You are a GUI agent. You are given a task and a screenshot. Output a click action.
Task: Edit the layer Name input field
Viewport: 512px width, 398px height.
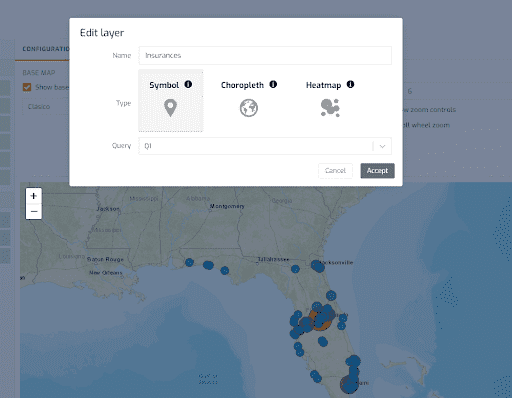coord(265,55)
